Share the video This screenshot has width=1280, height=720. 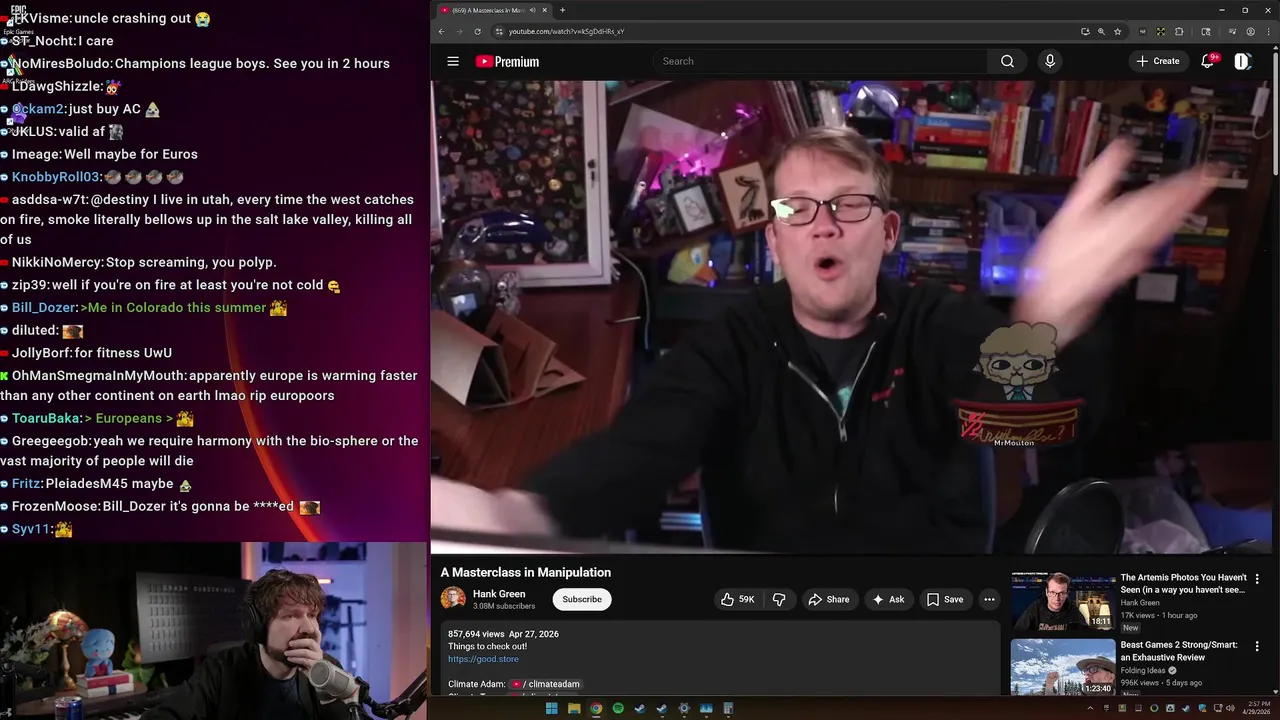(x=829, y=599)
